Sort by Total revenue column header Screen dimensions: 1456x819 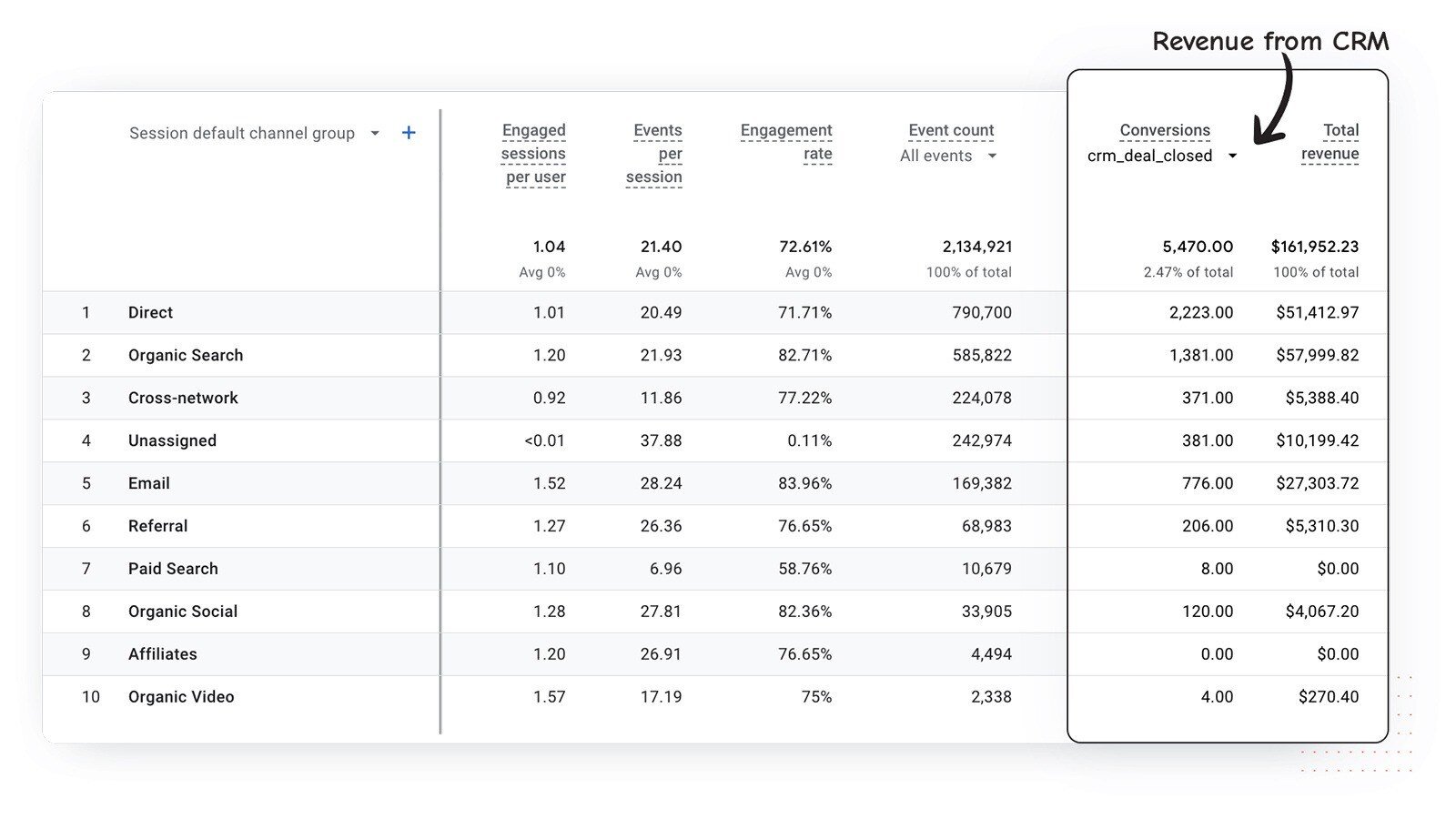tap(1330, 142)
